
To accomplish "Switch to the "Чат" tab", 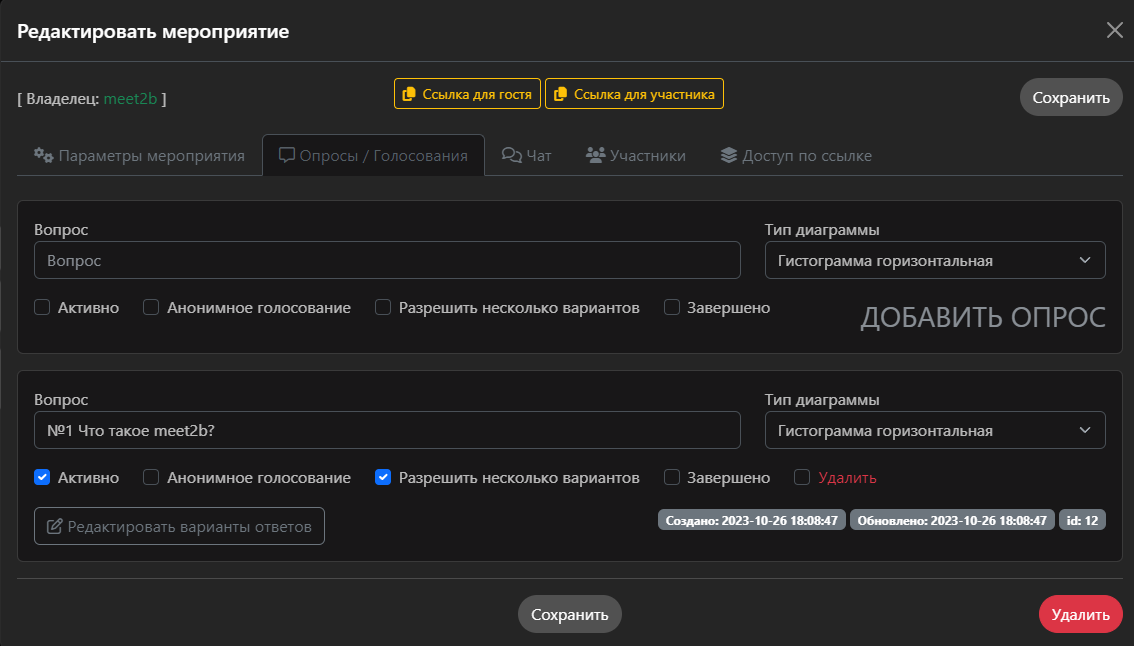I will [x=527, y=155].
